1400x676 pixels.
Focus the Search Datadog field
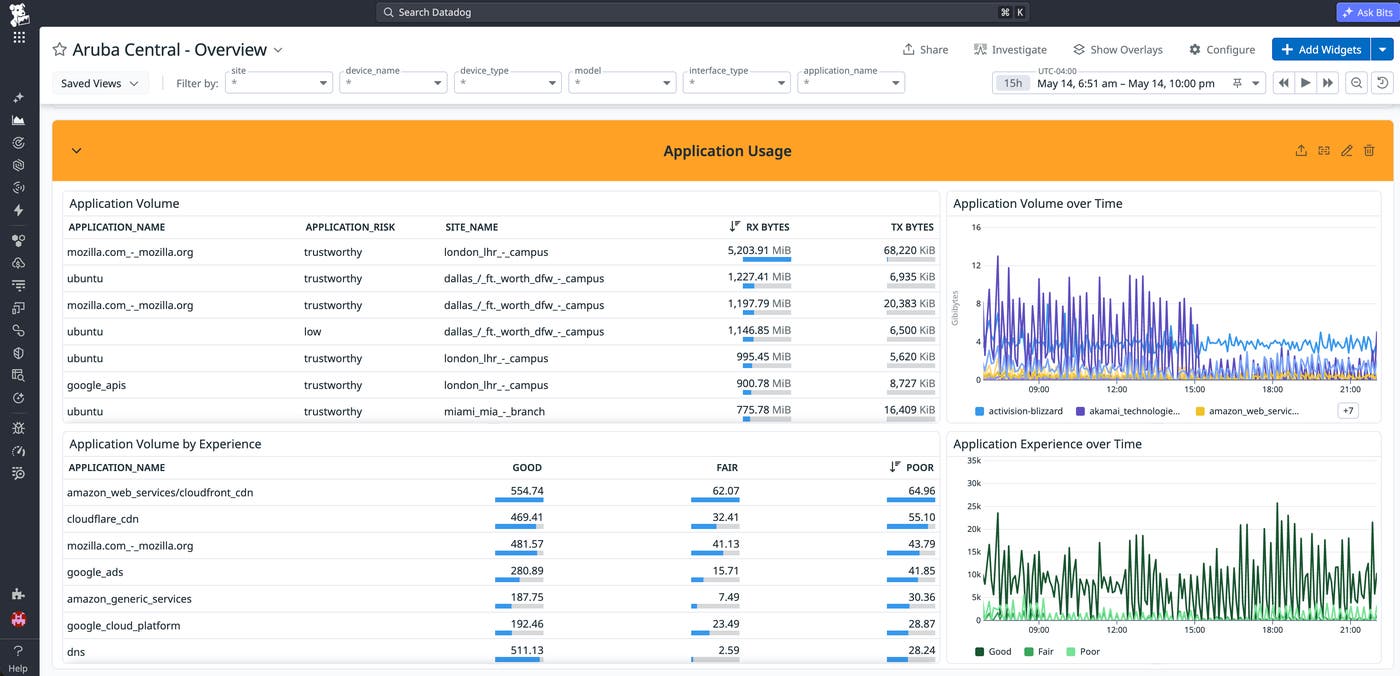(703, 12)
